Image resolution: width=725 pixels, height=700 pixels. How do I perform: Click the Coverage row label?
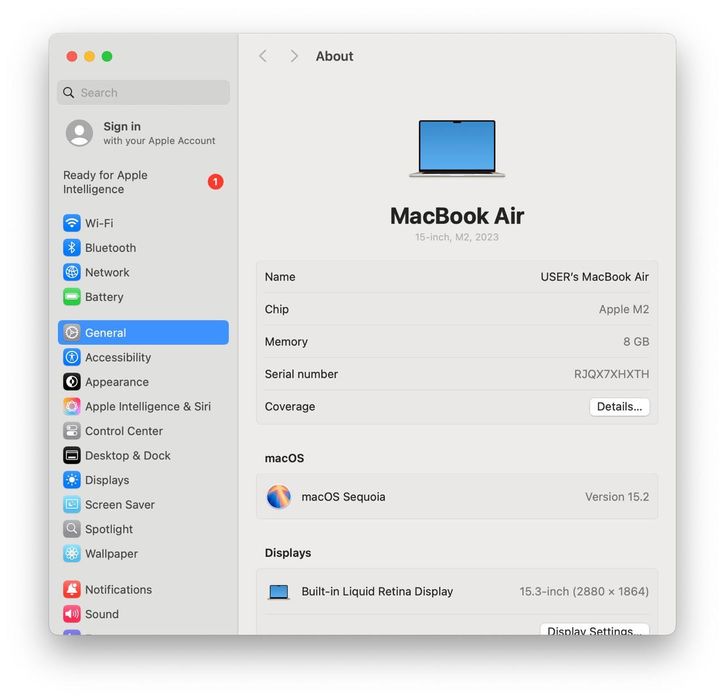290,406
